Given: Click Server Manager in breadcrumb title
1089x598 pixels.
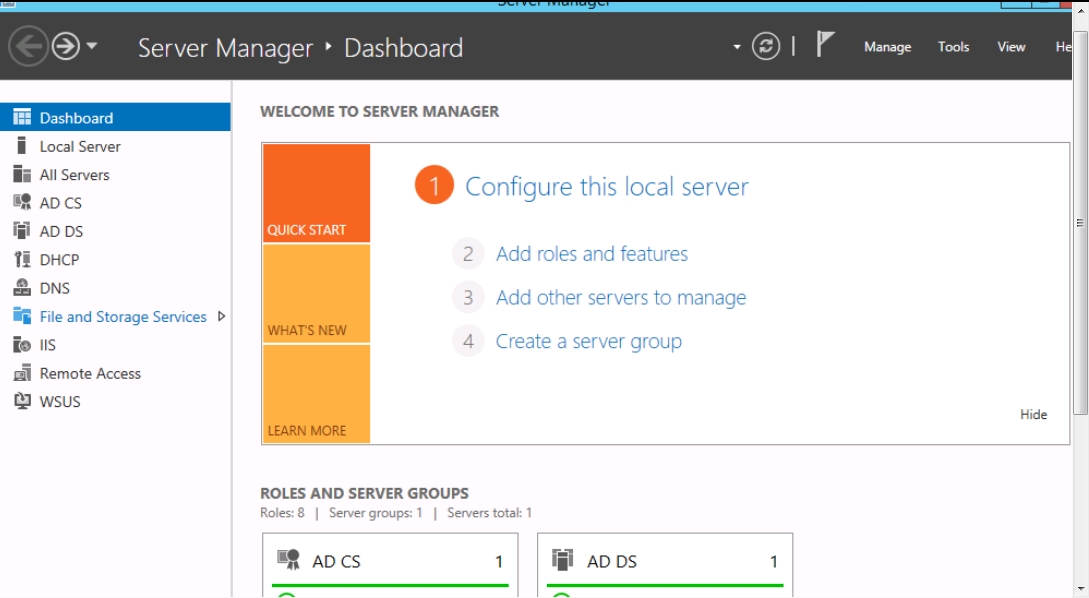Looking at the screenshot, I should click(x=225, y=48).
